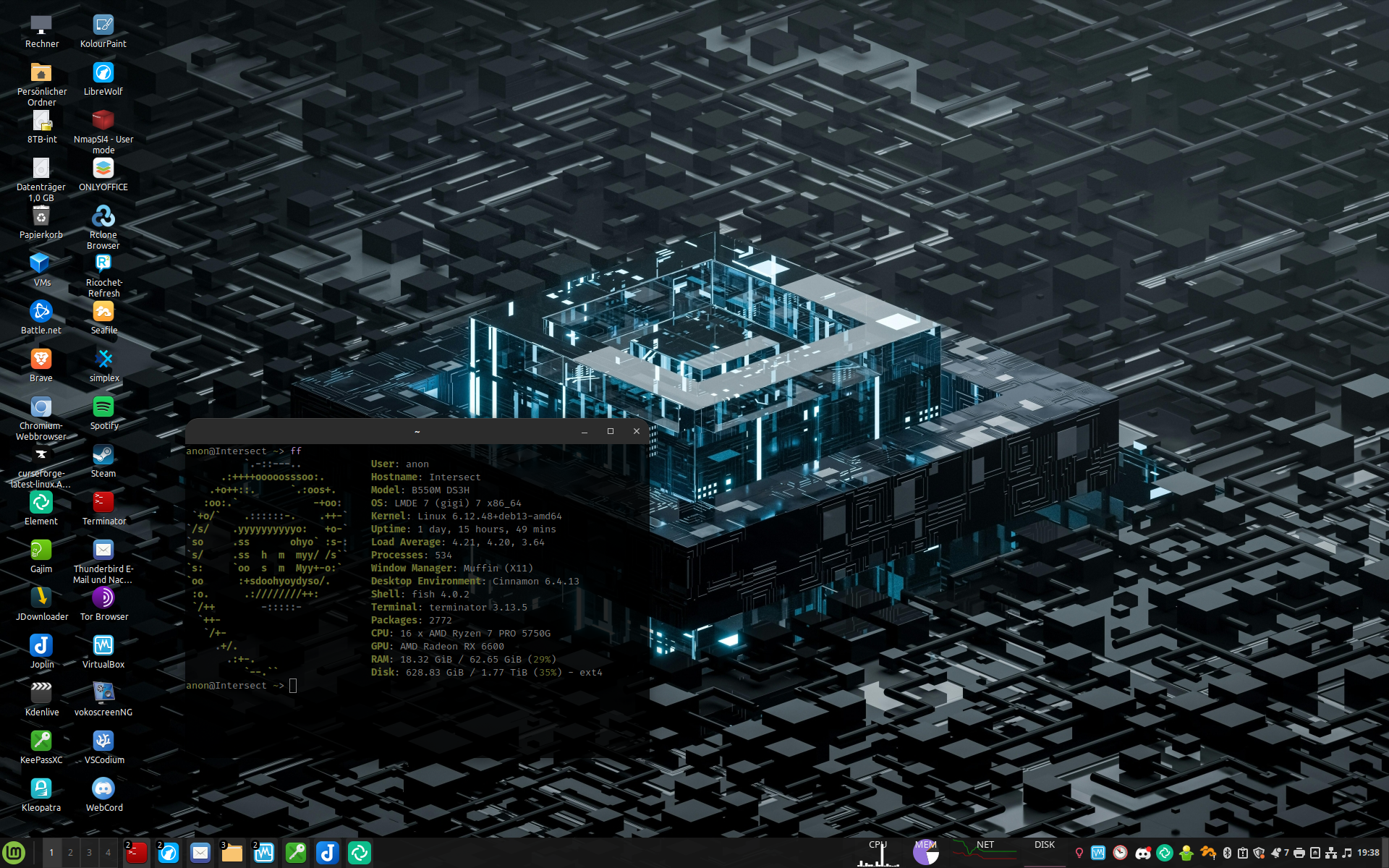Screen dimensions: 1389x868
Task: Open Terminator from the taskbar
Action: 136,854
